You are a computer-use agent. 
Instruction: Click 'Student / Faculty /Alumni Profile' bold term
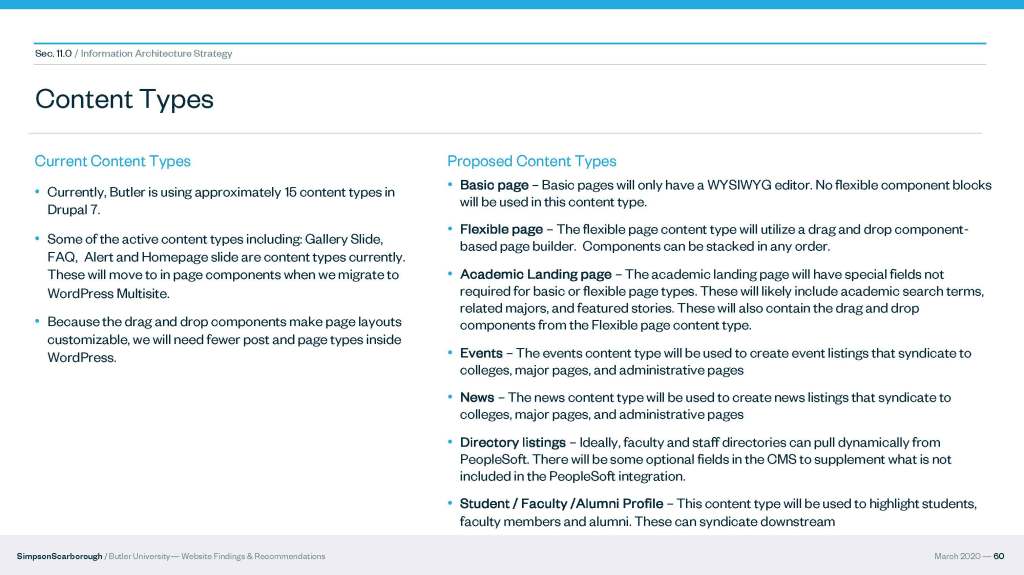[x=561, y=503]
